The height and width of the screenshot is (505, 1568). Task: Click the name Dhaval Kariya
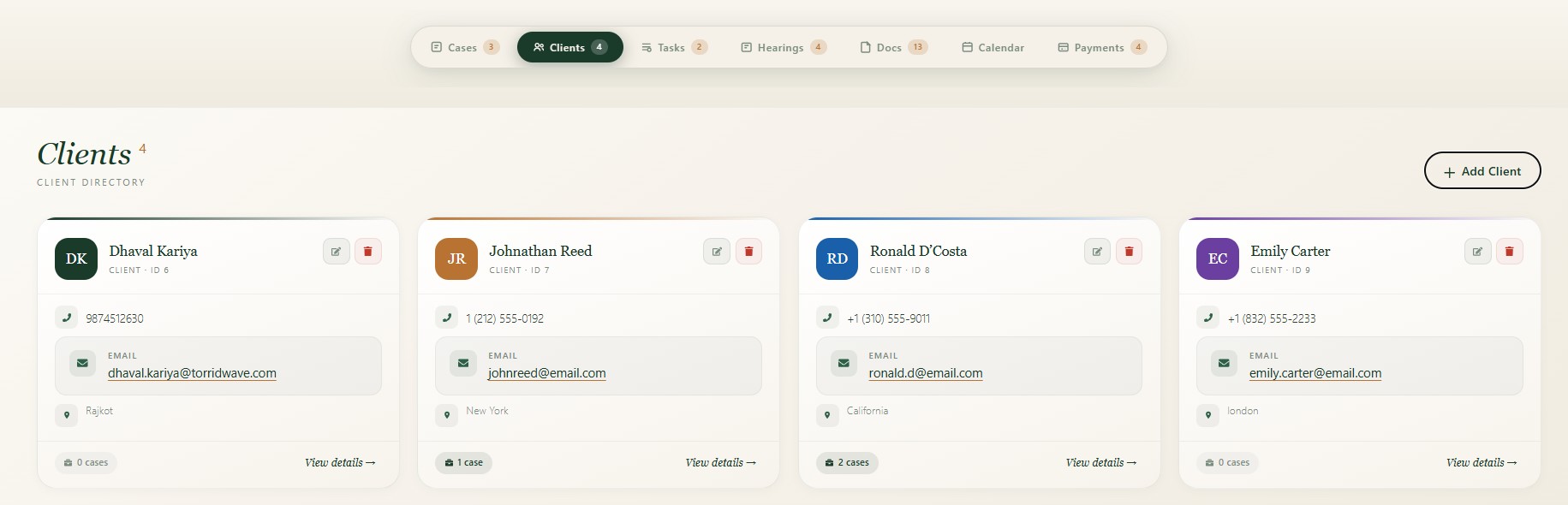153,251
